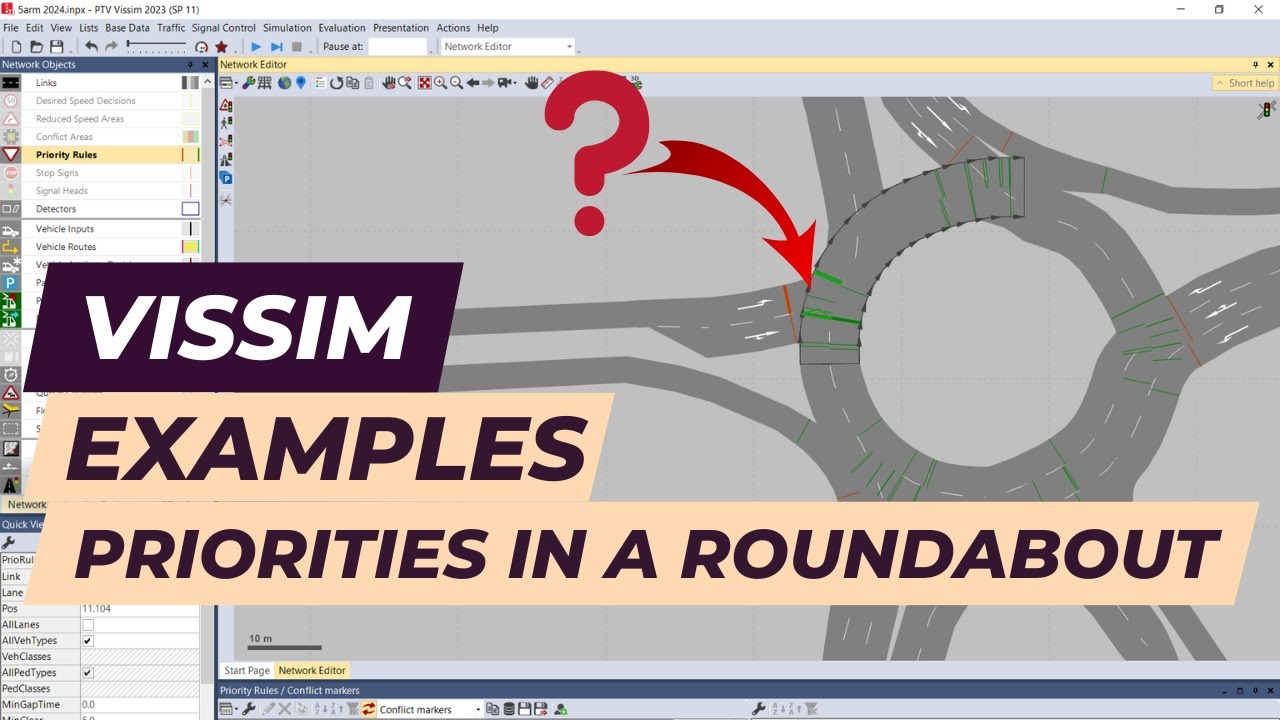Click the blue map pin icon
The image size is (1280, 720).
pos(300,83)
